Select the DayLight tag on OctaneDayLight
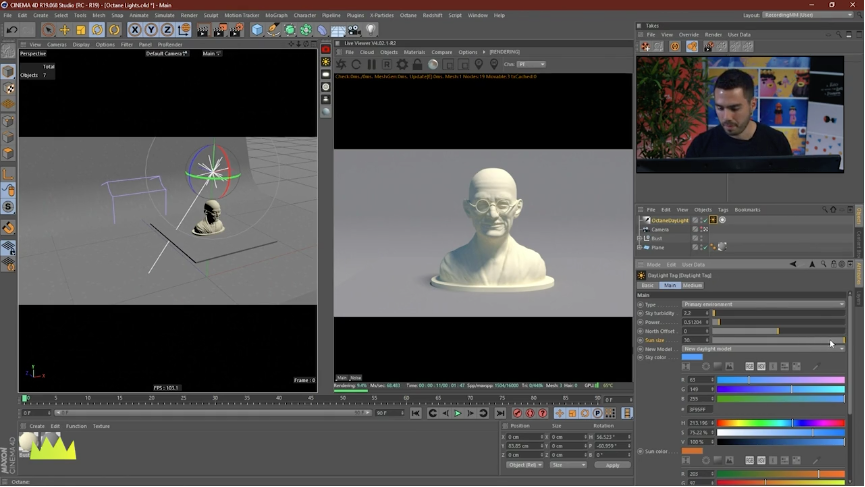865x487 pixels. 713,220
